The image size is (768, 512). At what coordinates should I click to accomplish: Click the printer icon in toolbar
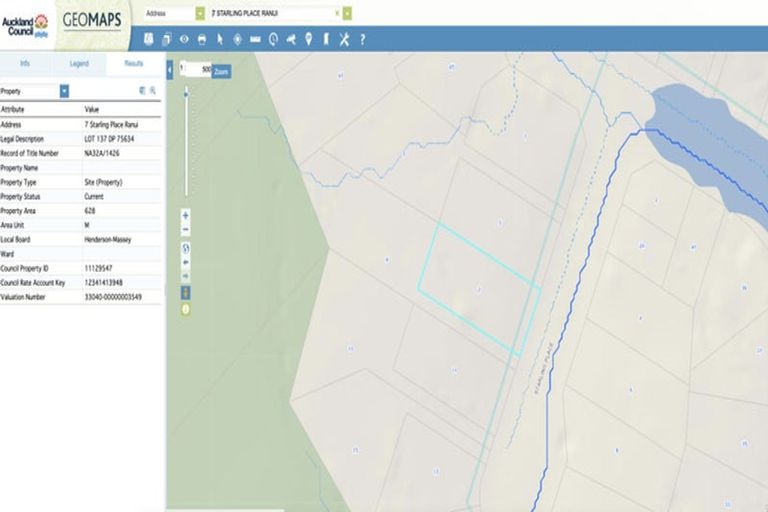point(202,39)
